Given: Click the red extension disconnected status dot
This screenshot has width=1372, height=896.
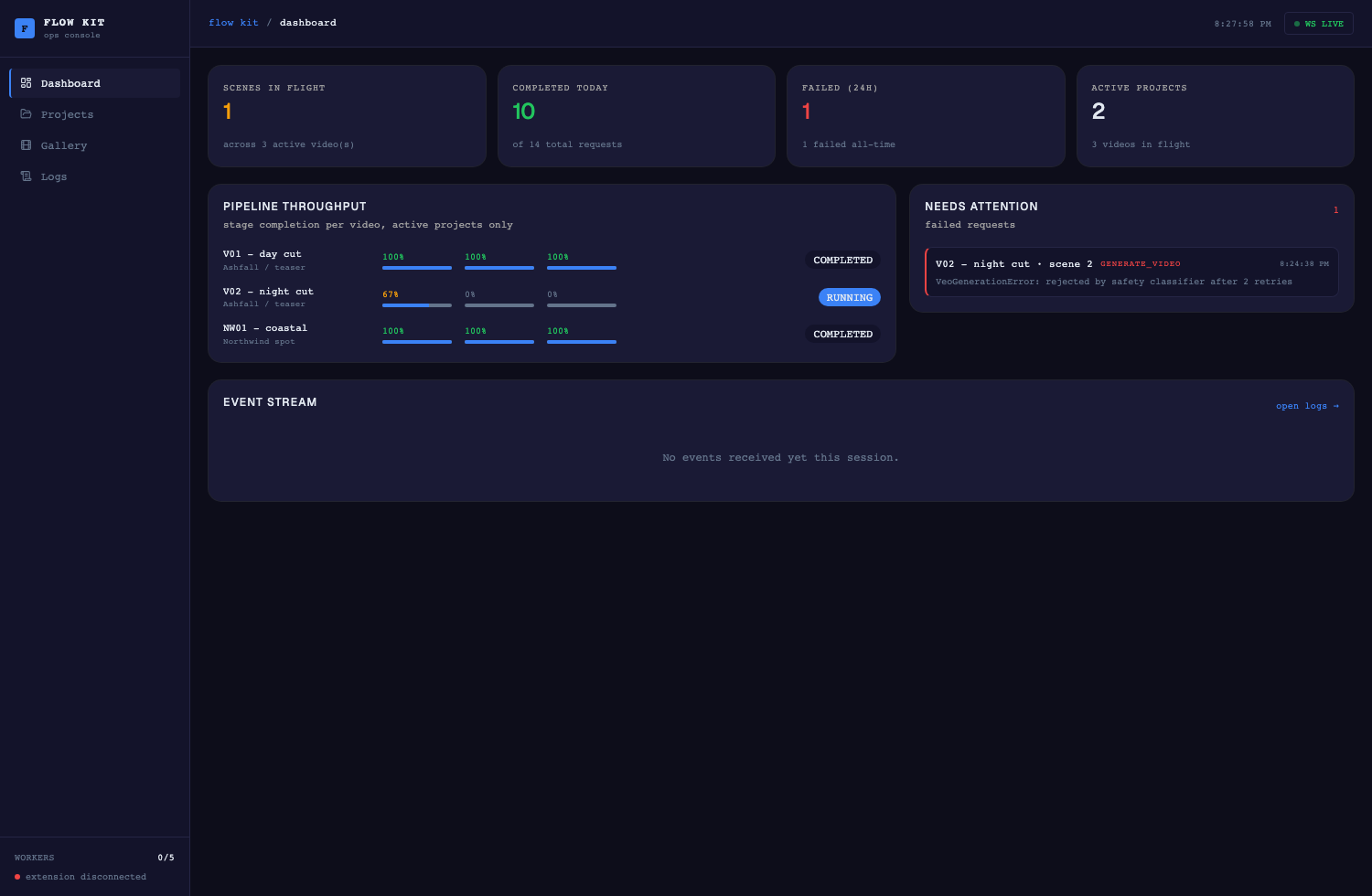Looking at the screenshot, I should click(x=17, y=877).
